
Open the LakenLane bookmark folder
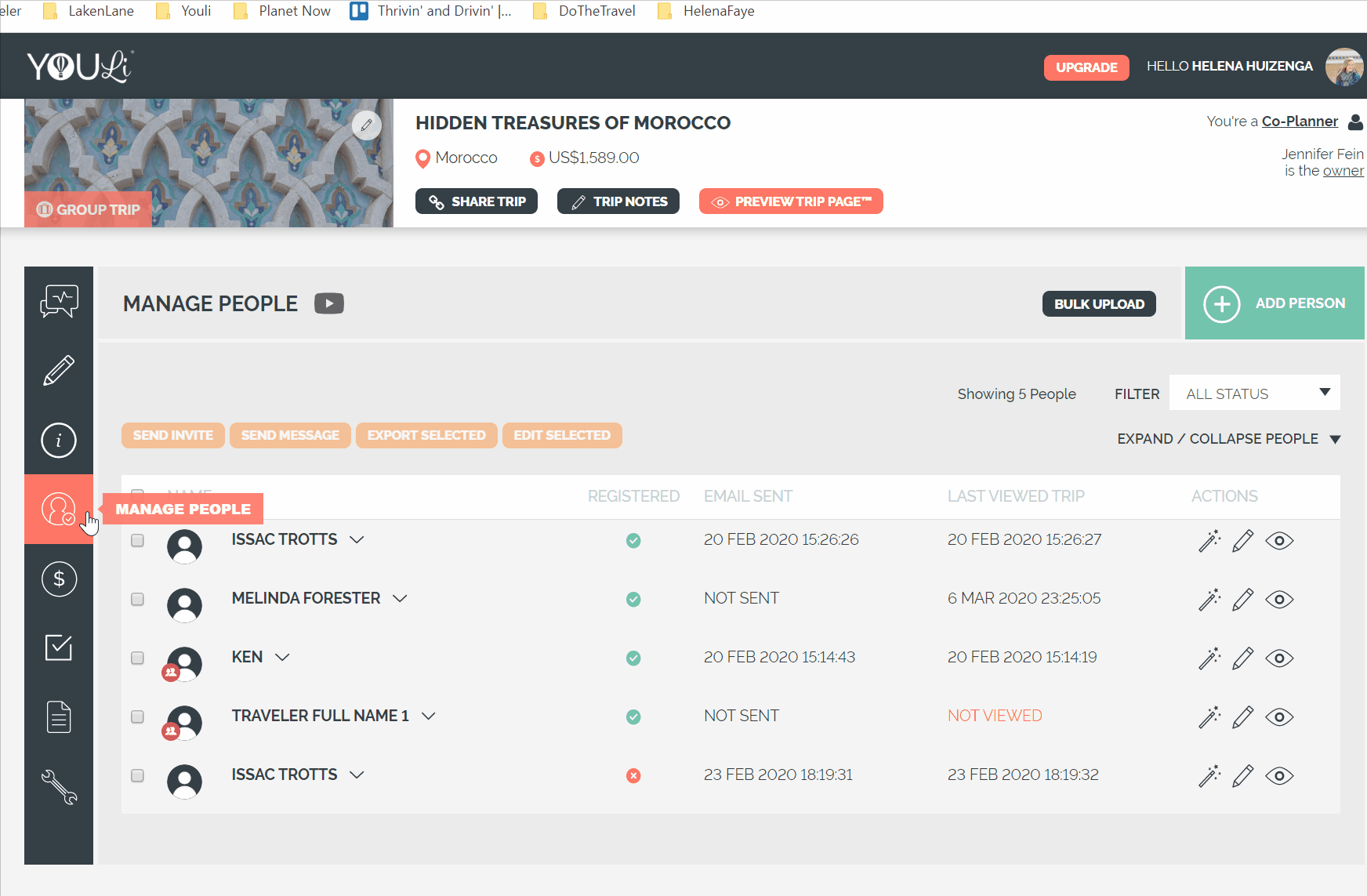(89, 11)
